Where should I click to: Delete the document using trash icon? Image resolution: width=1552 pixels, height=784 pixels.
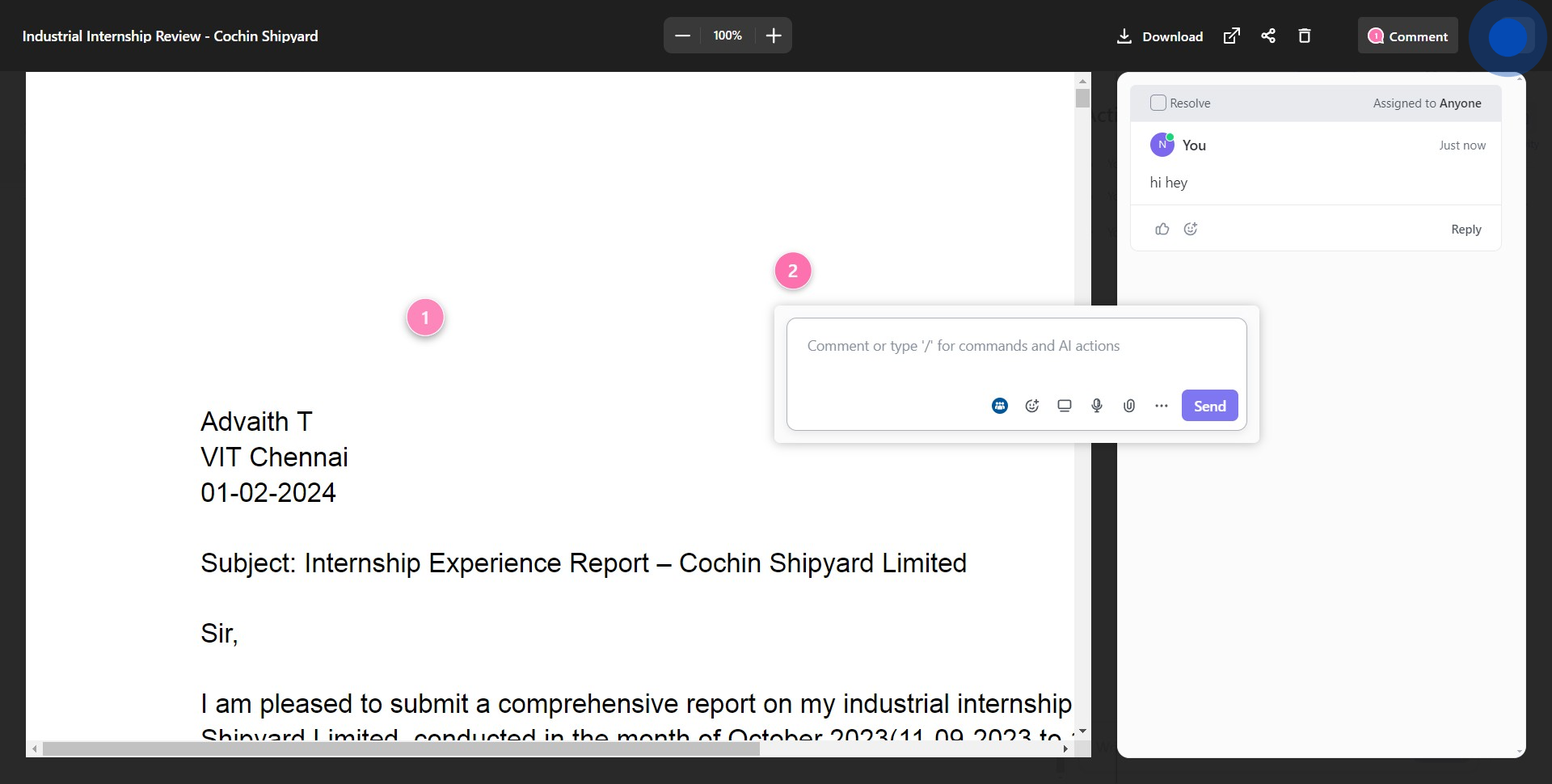click(x=1304, y=36)
